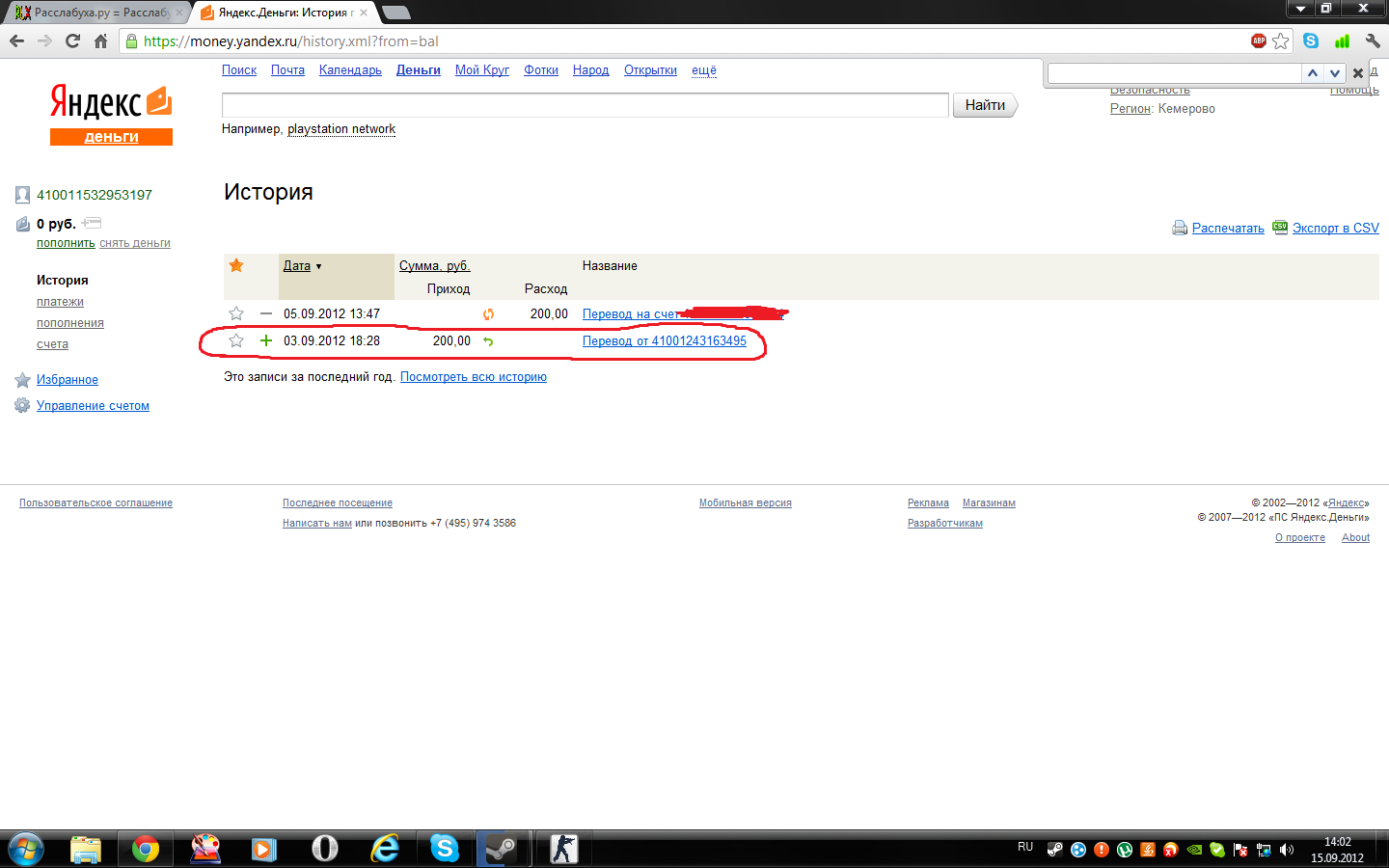Open Календарь in the top navigation
Viewport: 1389px width, 868px height.
(x=350, y=70)
